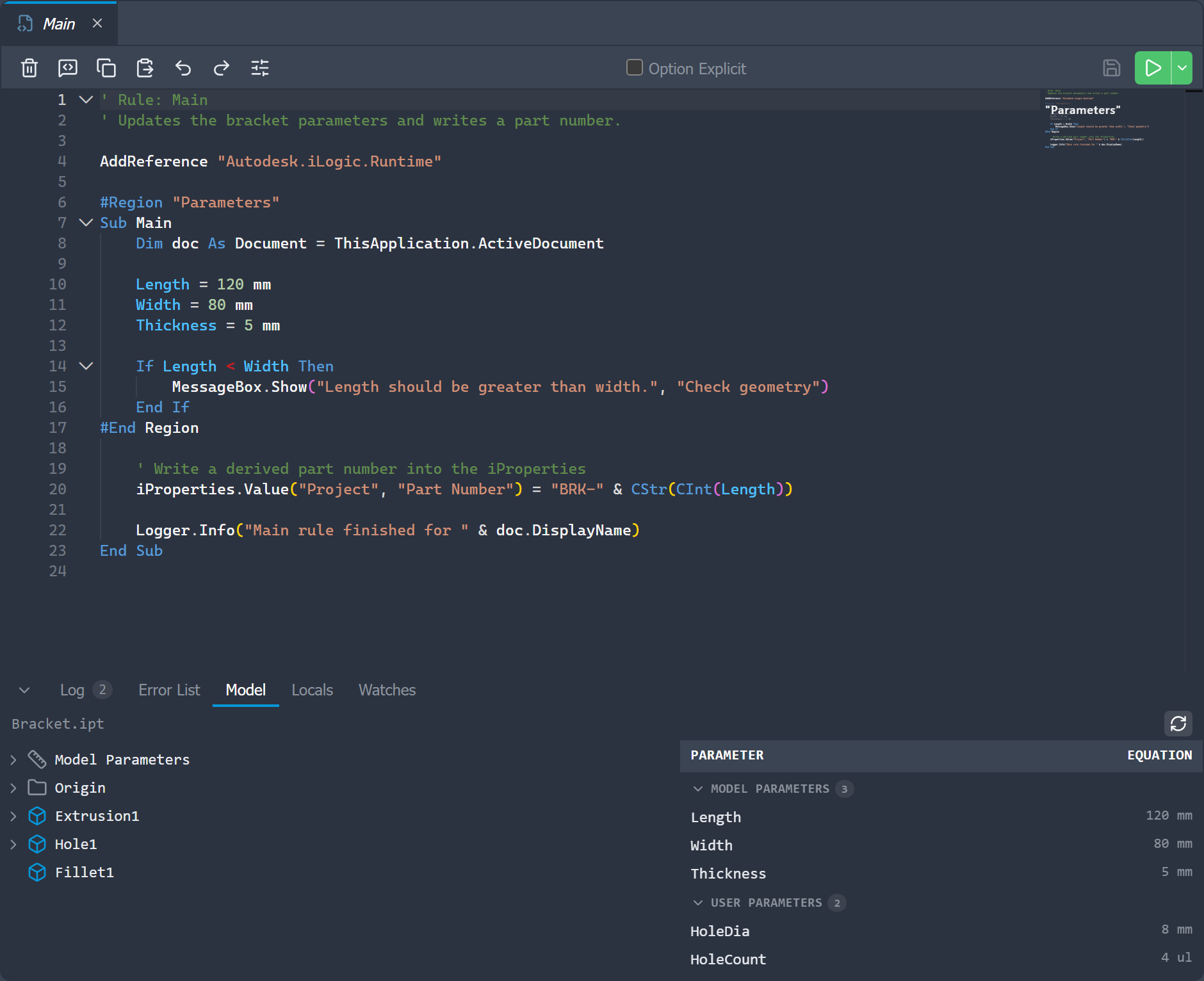Open the Error List tab
Viewport: 1204px width, 981px height.
click(169, 690)
